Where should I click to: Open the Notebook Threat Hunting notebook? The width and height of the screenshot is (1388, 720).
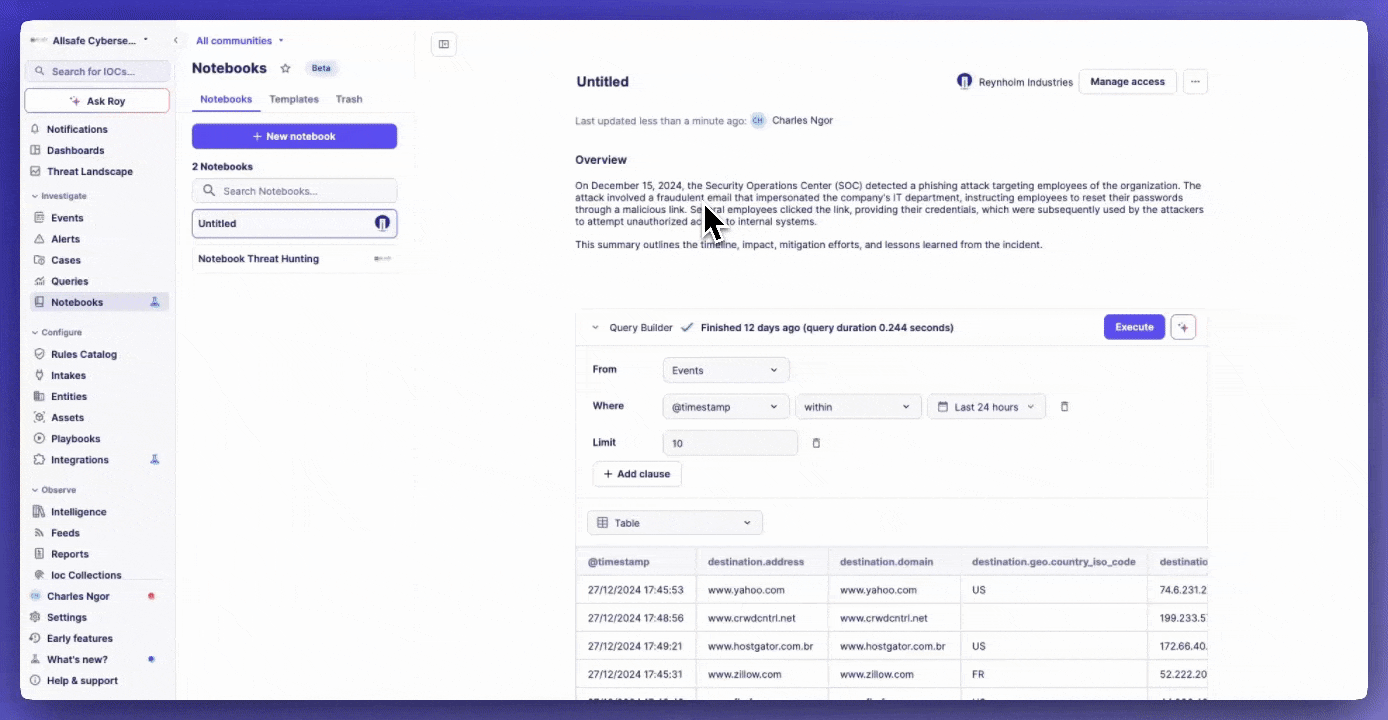pyautogui.click(x=259, y=259)
